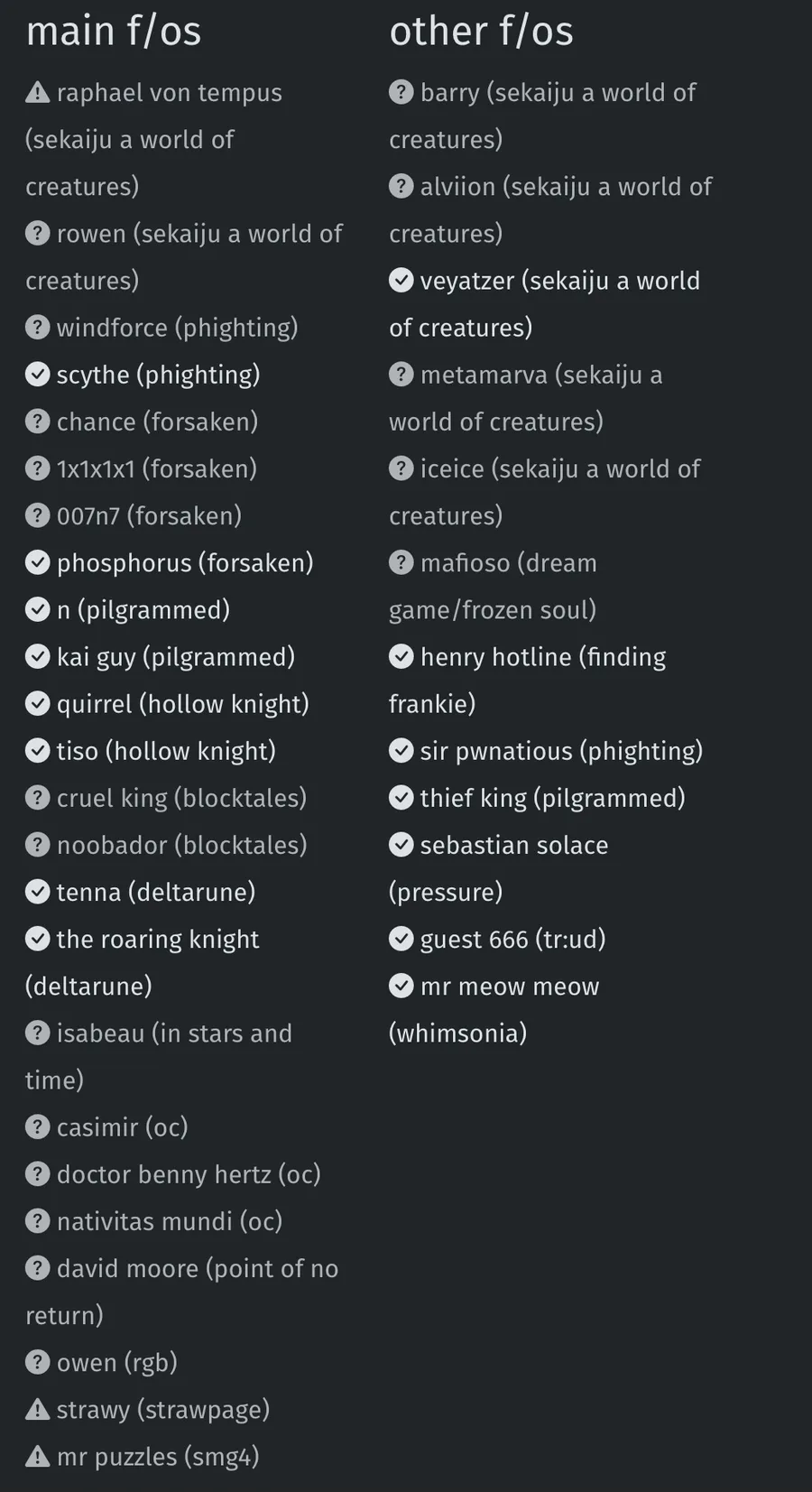
Task: Click the question icon next to 1x1x1x1
Action: tap(37, 468)
